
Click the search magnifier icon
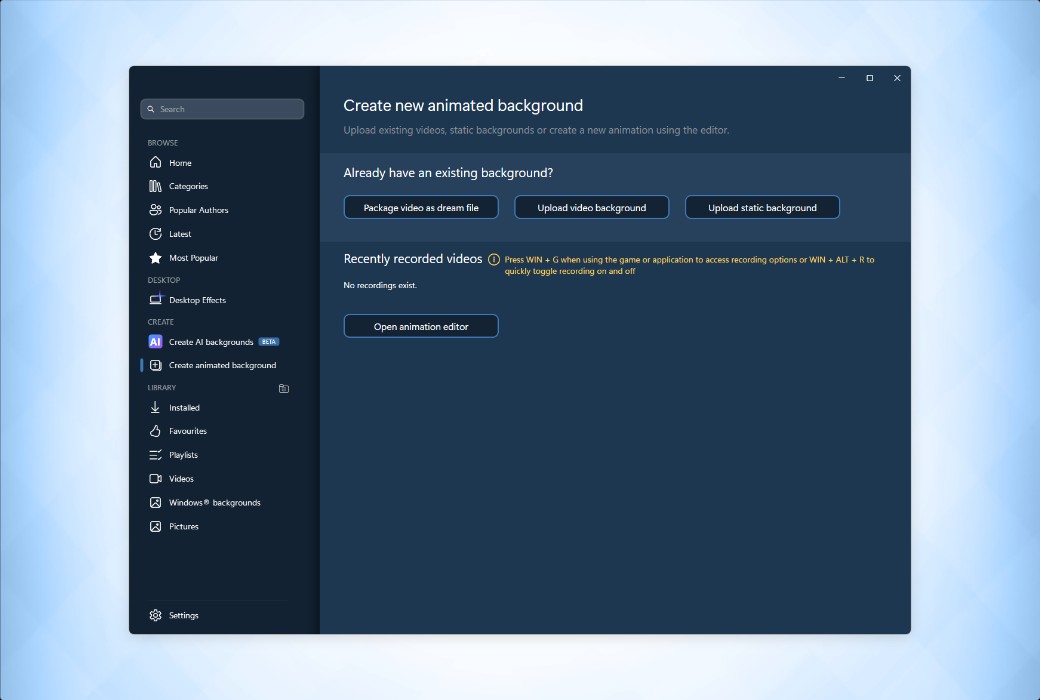pos(151,109)
